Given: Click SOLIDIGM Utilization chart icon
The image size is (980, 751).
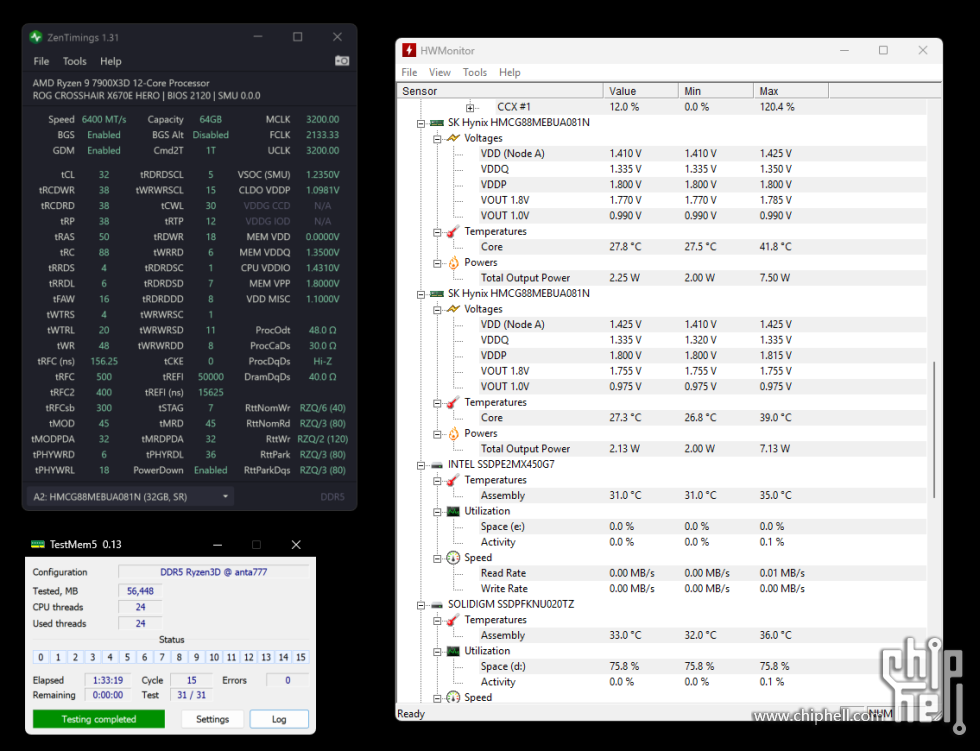Looking at the screenshot, I should [x=453, y=651].
